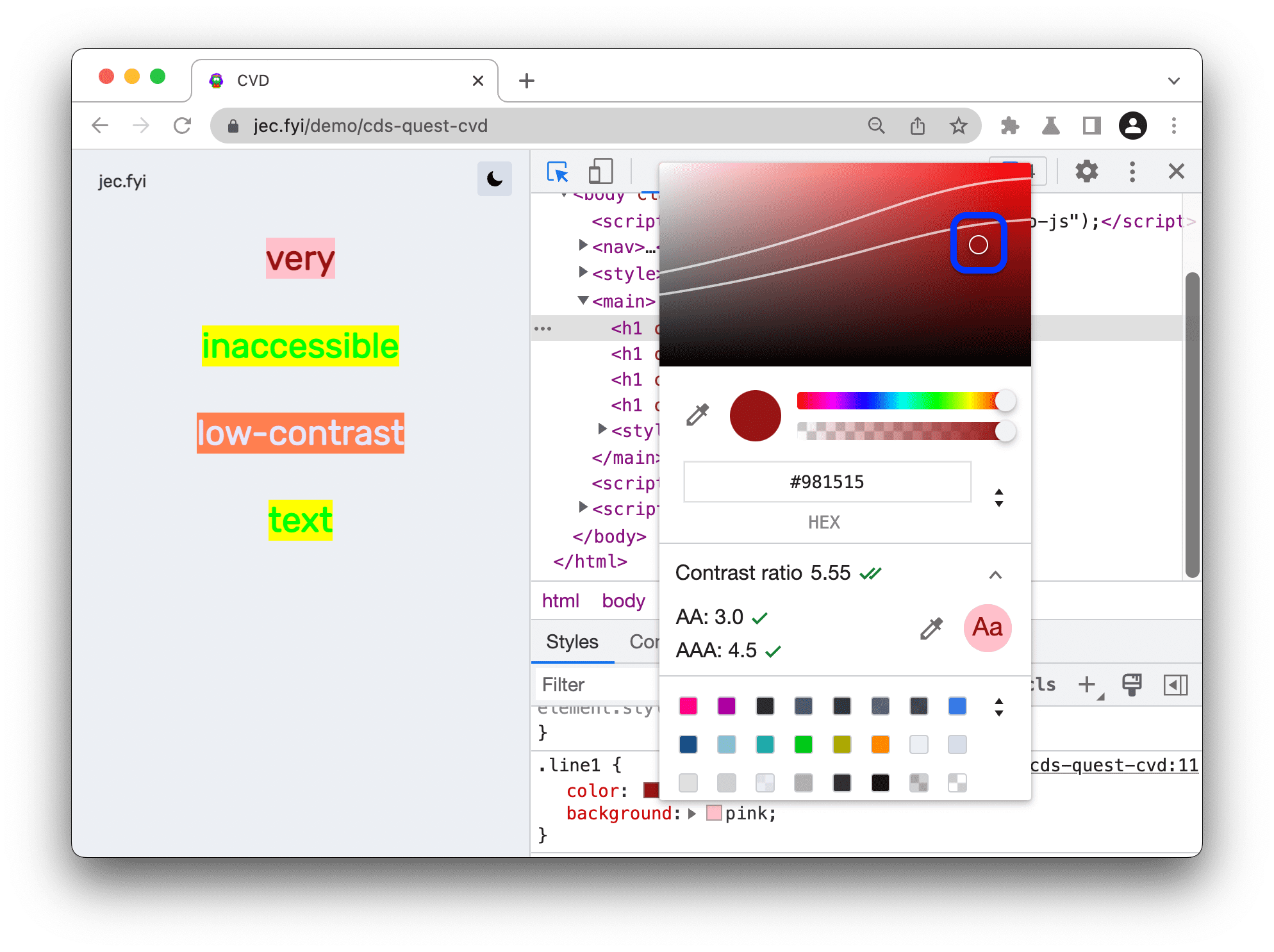Click the device toolbar toggle icon

coord(600,170)
